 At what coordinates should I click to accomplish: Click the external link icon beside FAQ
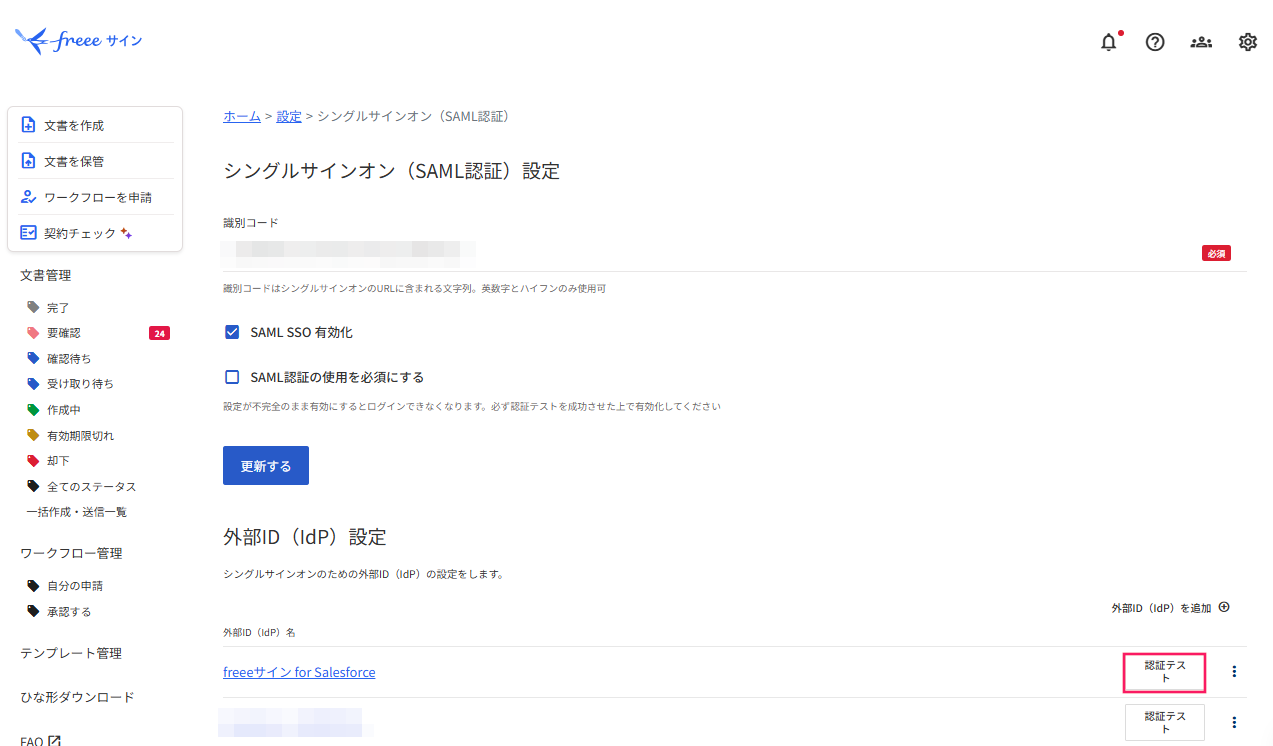55,741
